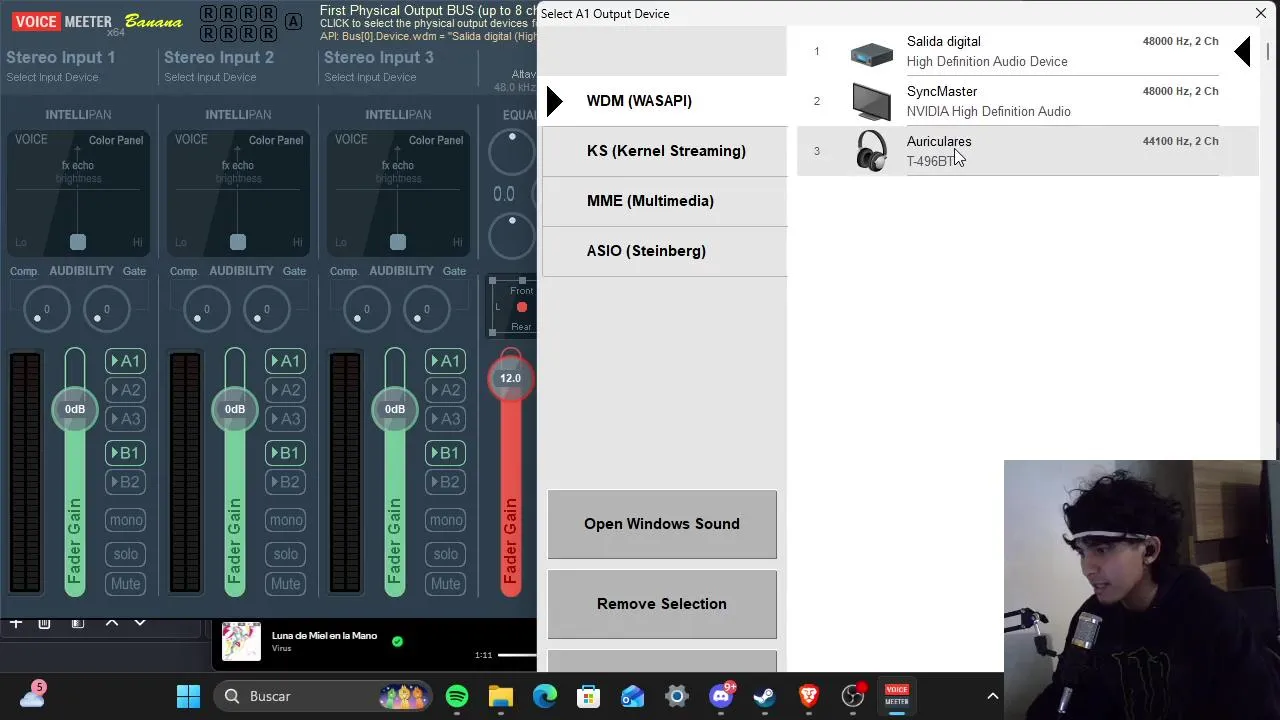Click the up arrow in the bottom toolbar
The width and height of the screenshot is (1280, 720).
coord(112,623)
